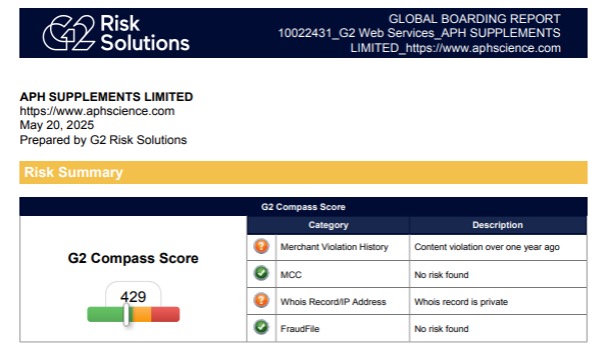Click orange warning icon beside Whois Record/IP Address
608x360 pixels.
tap(261, 300)
